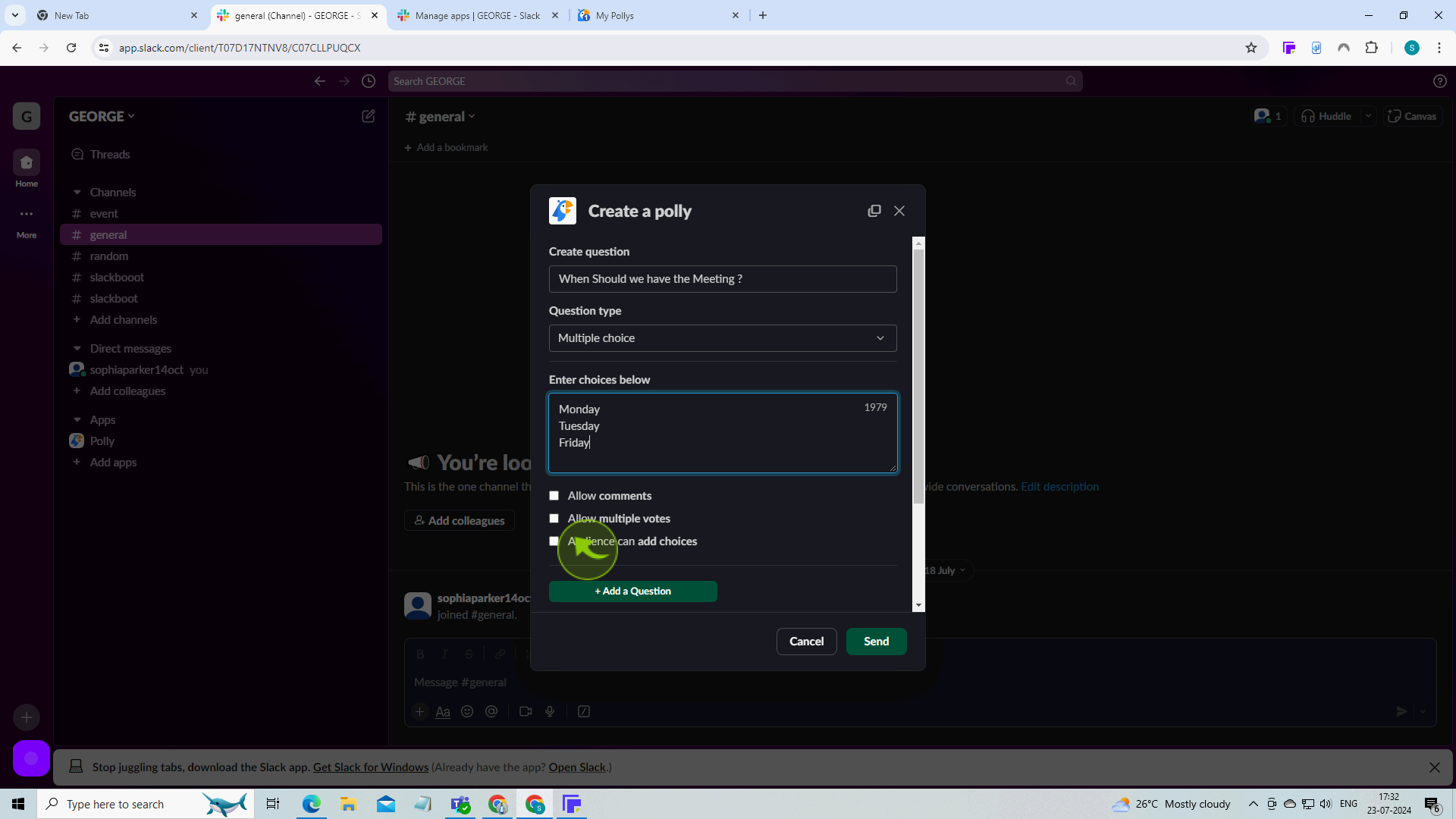Collapse the Apps section
Viewport: 1456px width, 819px height.
77,420
